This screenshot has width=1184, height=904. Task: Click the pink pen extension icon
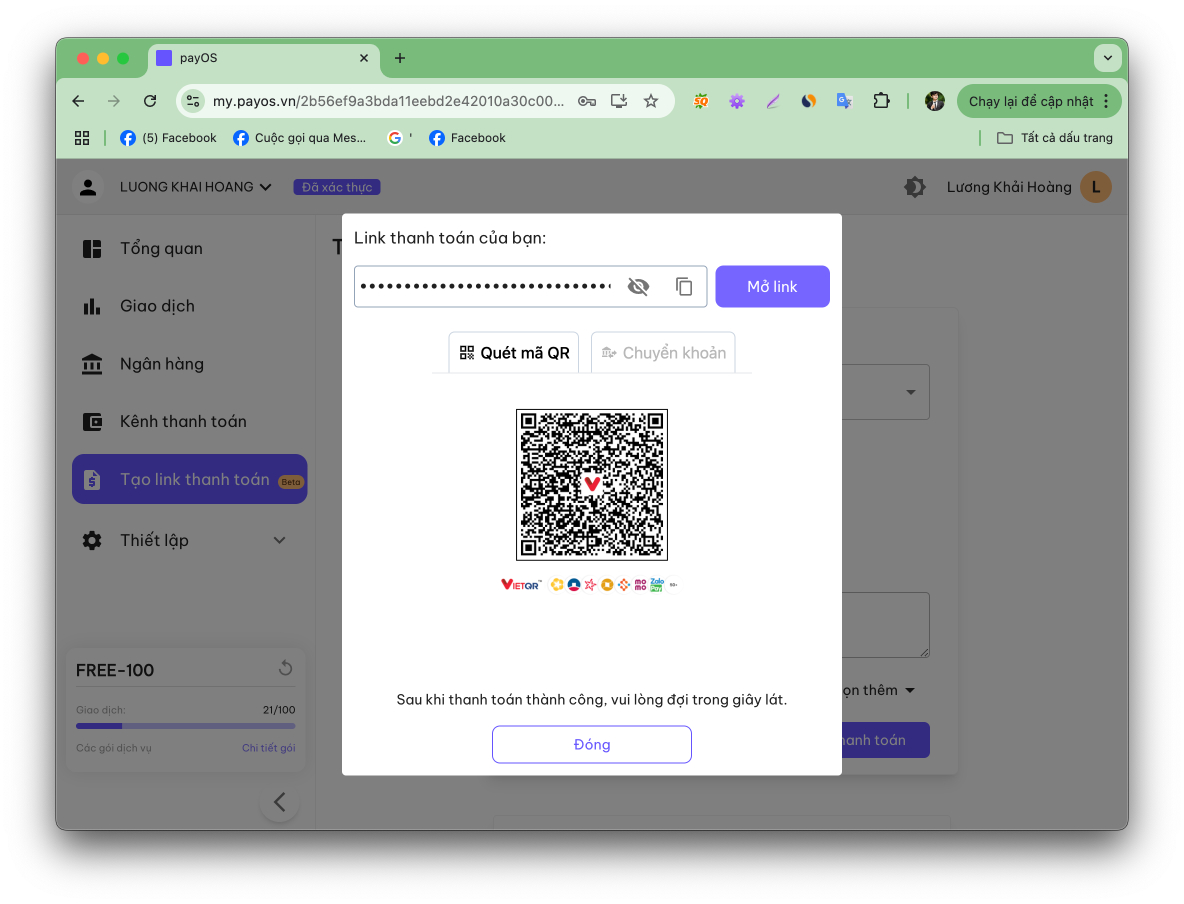click(773, 101)
